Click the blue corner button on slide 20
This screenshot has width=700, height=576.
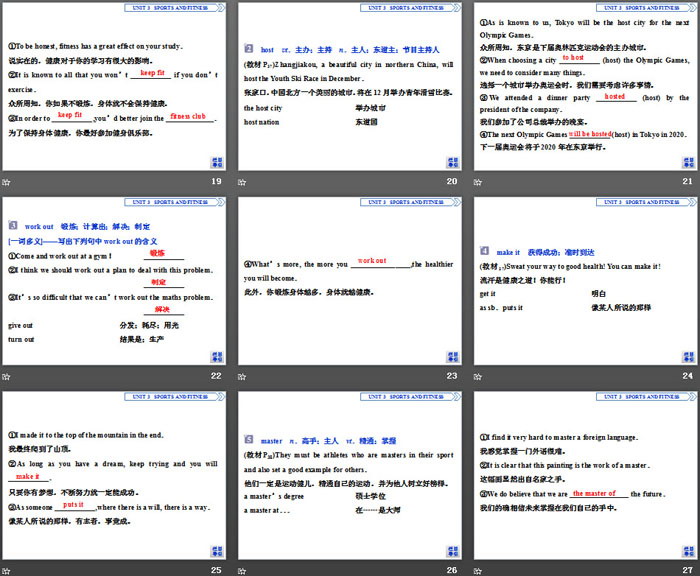point(452,162)
